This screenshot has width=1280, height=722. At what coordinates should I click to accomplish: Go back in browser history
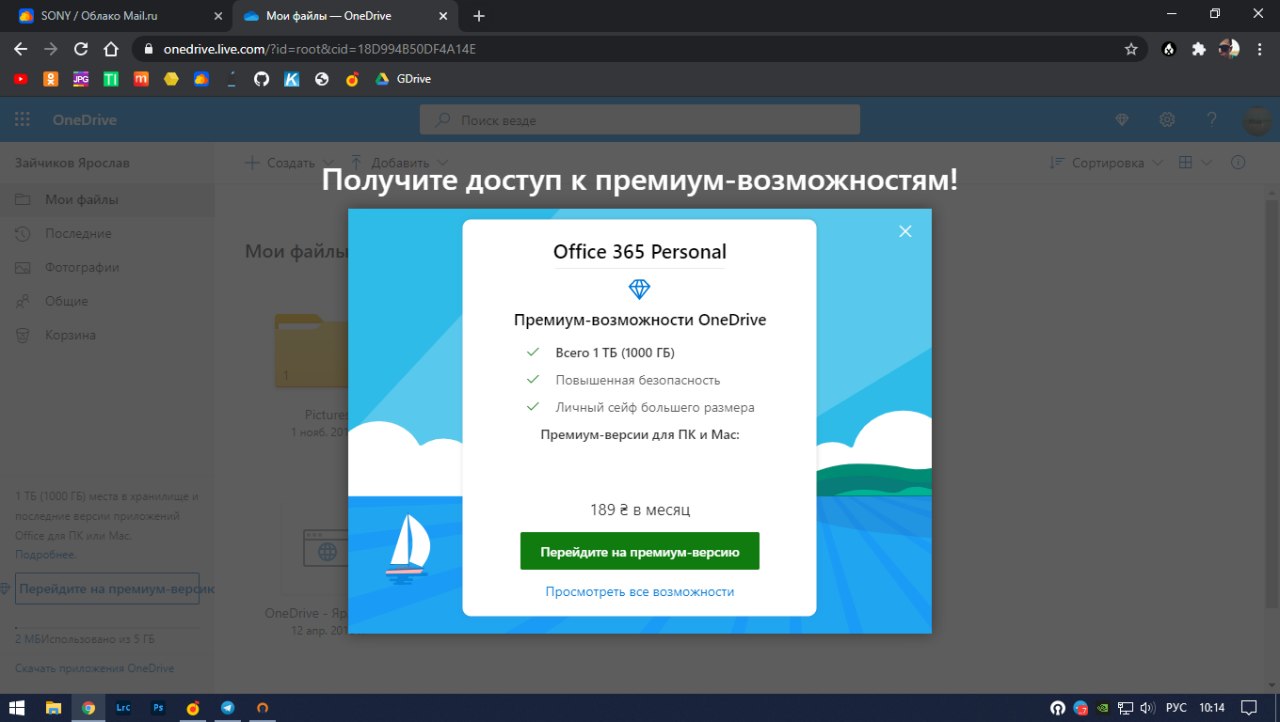20,49
